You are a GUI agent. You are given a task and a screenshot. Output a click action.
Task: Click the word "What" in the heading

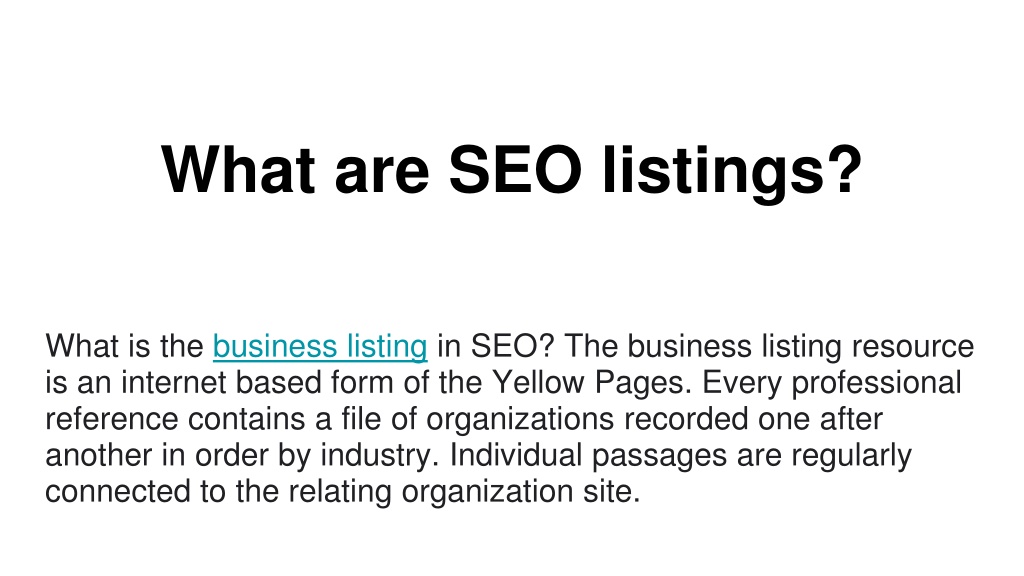[x=238, y=170]
